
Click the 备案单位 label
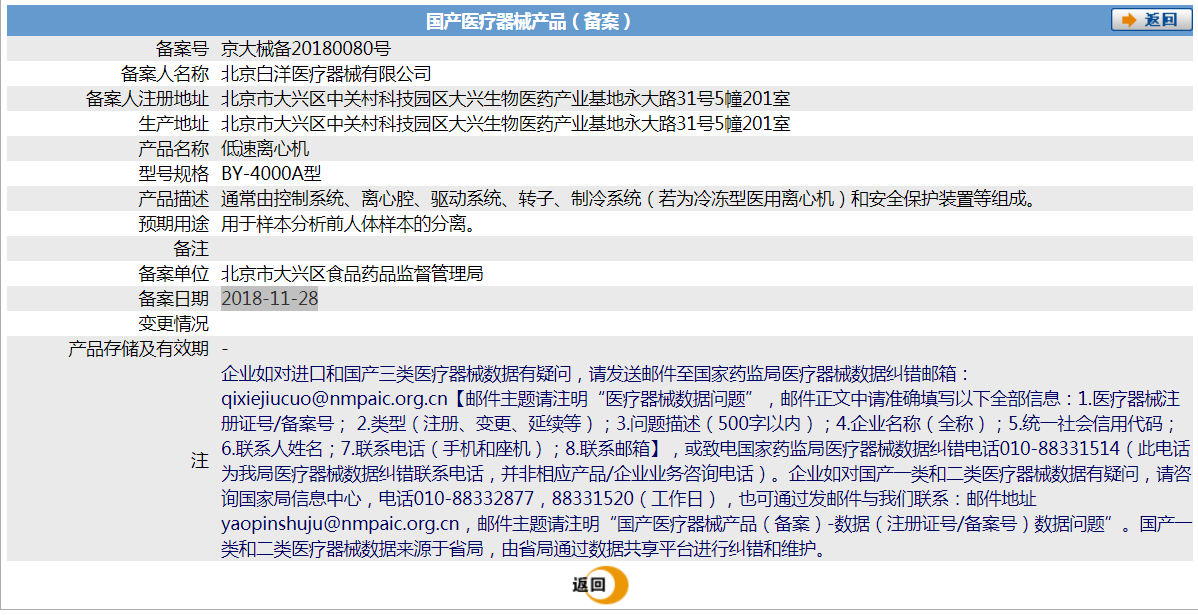point(173,274)
